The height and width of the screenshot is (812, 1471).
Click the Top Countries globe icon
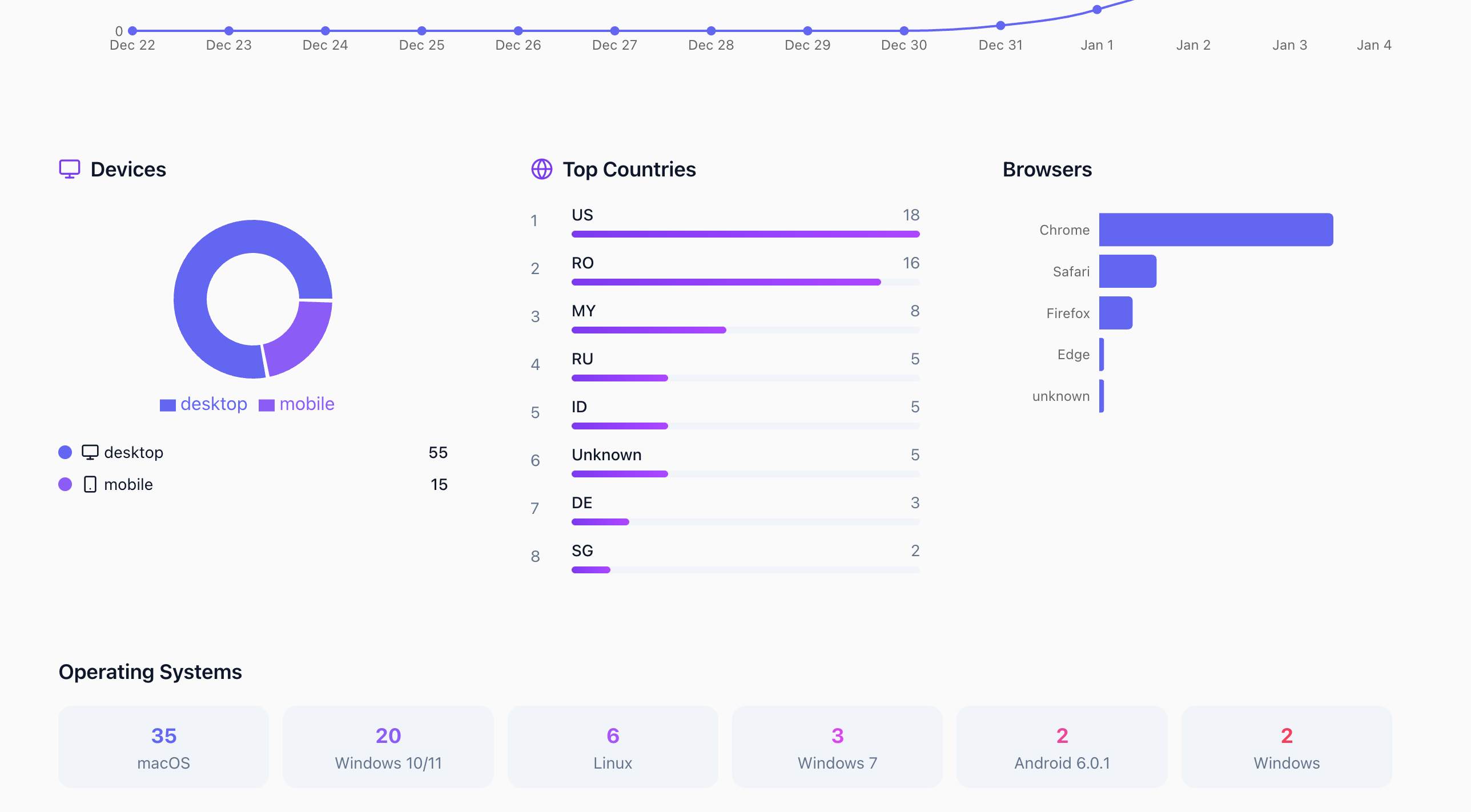[541, 169]
